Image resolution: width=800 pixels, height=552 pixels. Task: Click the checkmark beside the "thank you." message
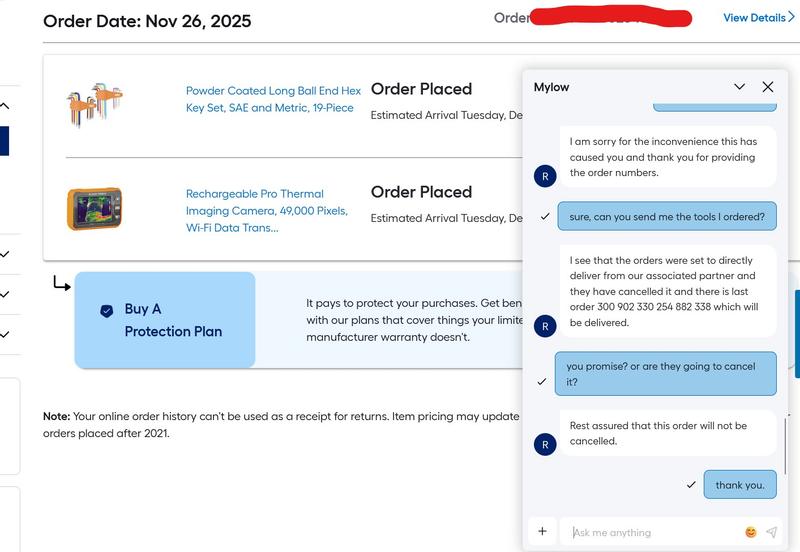691,485
